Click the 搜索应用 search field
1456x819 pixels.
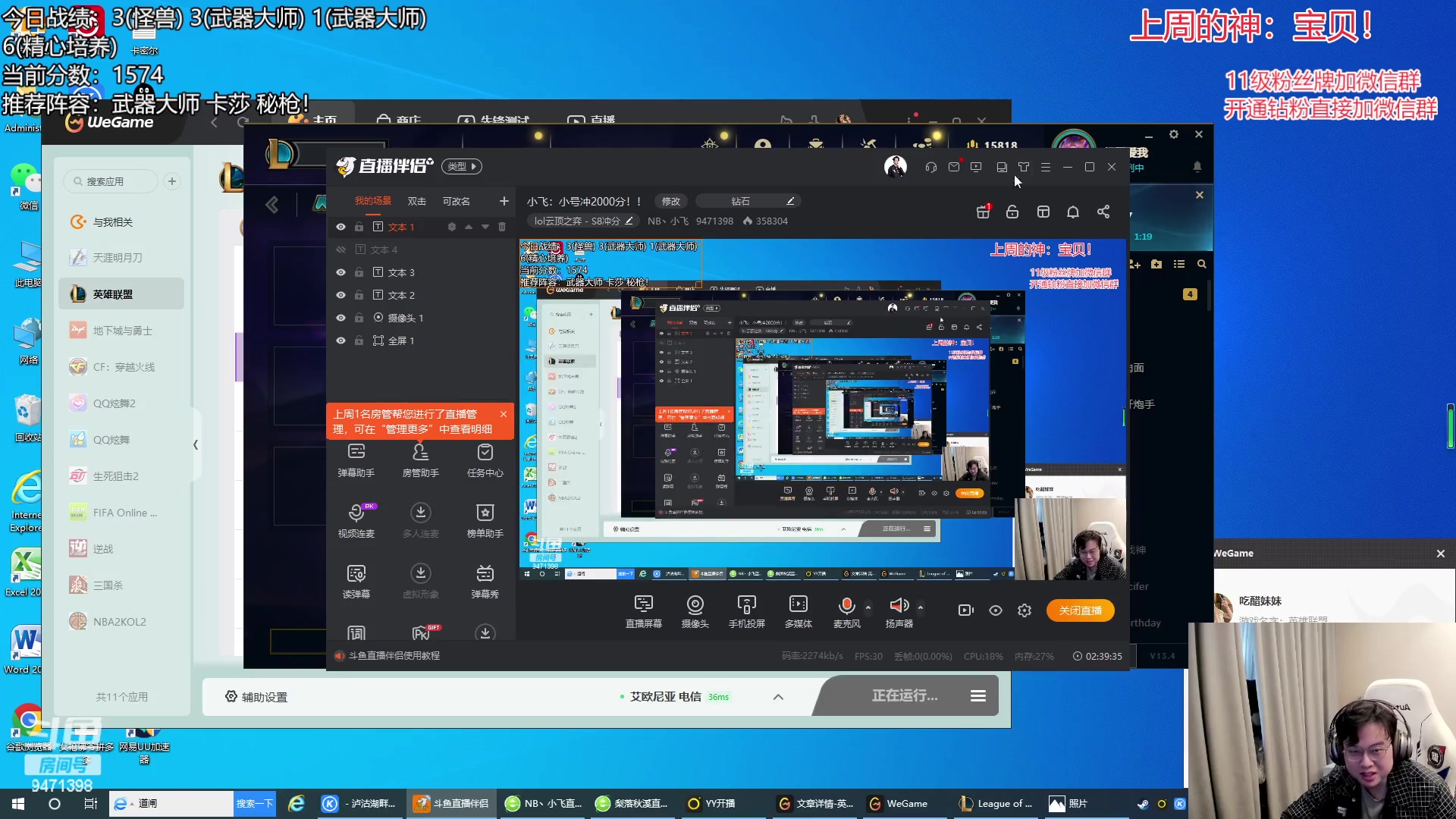(111, 181)
